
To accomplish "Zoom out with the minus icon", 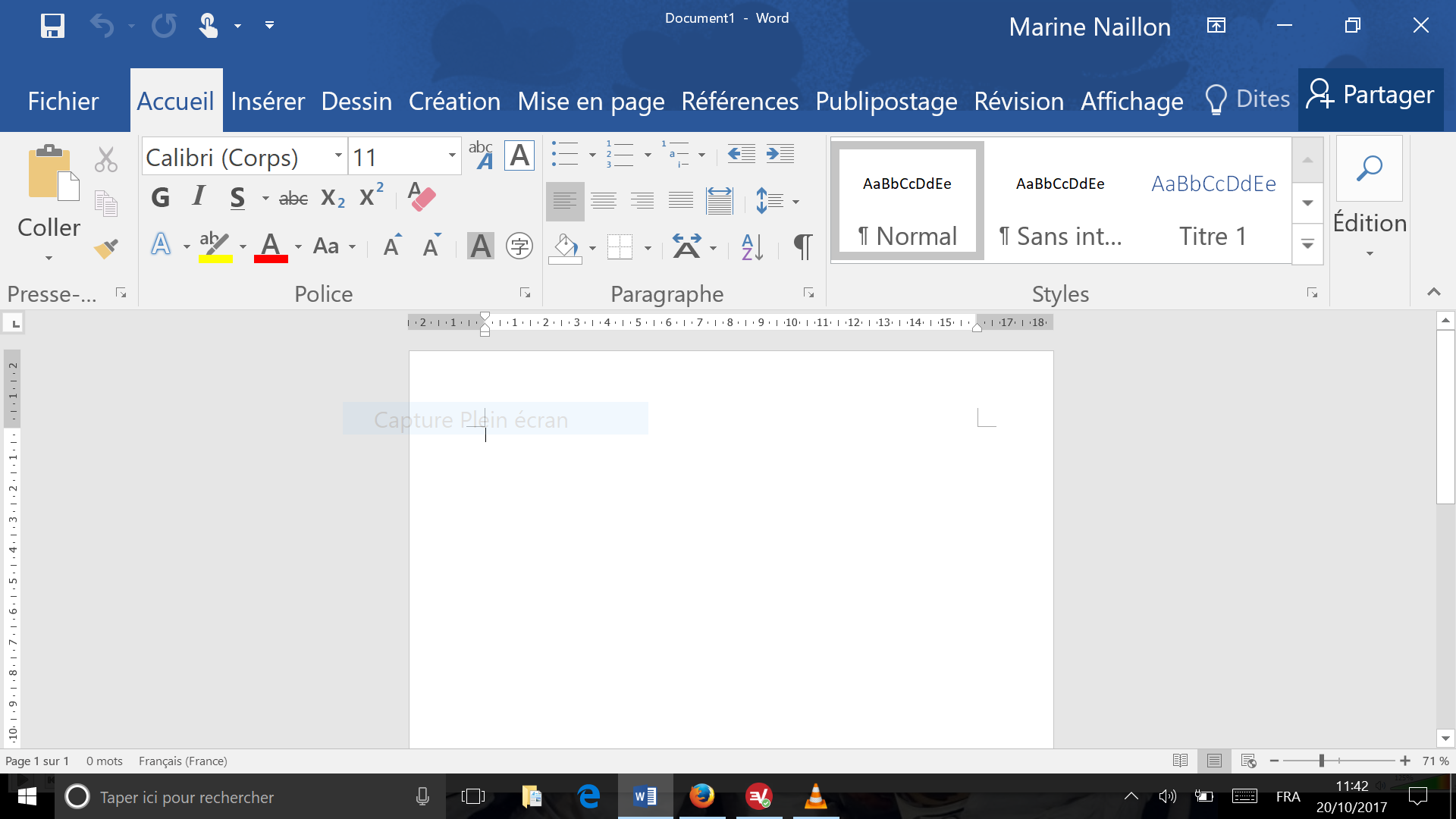I will (1274, 761).
